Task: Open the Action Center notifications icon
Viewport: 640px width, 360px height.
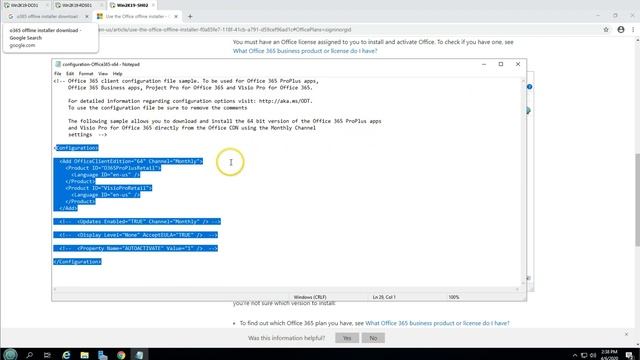Action: point(629,355)
